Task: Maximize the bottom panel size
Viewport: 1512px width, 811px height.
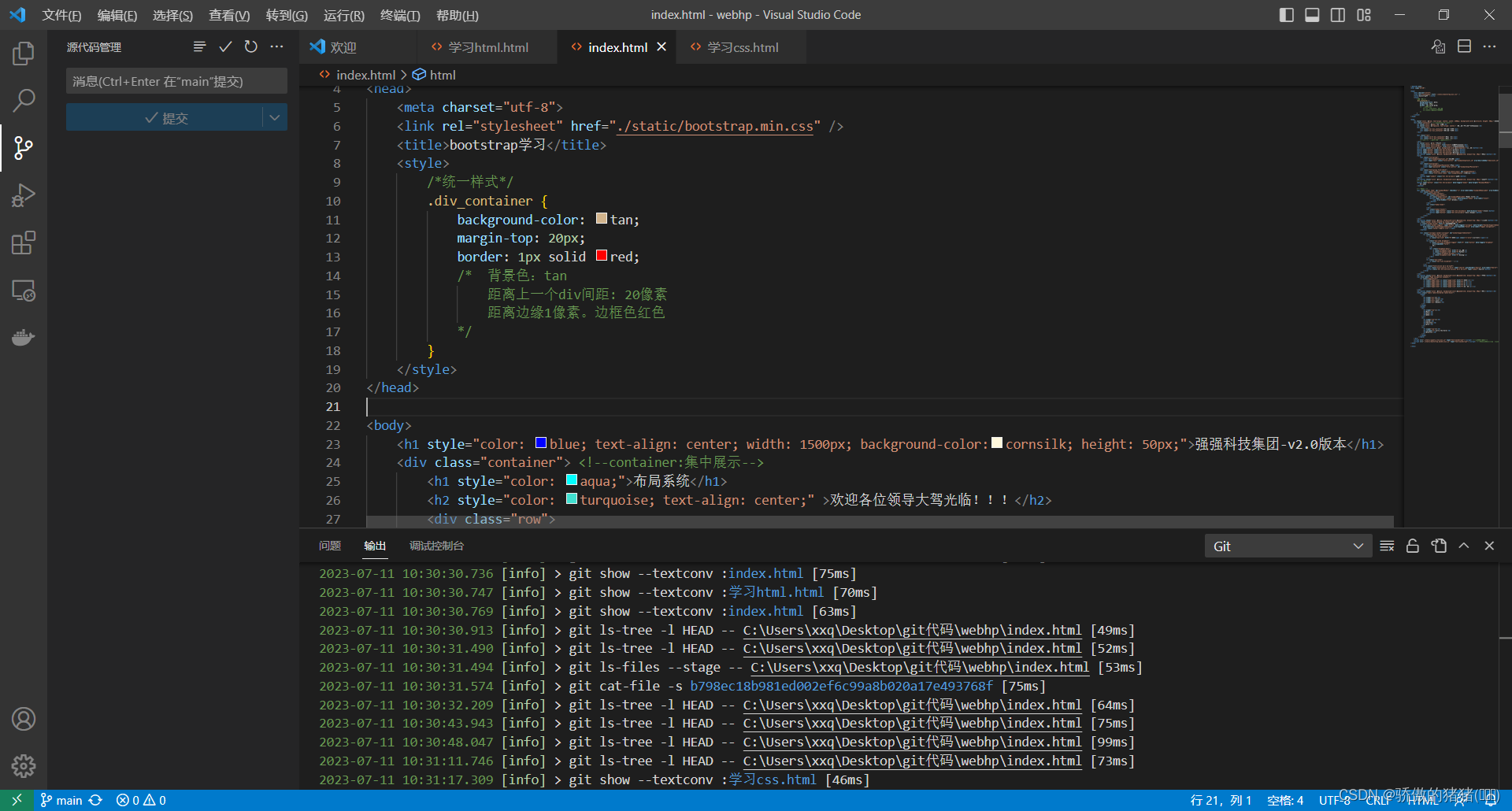Action: (x=1464, y=546)
